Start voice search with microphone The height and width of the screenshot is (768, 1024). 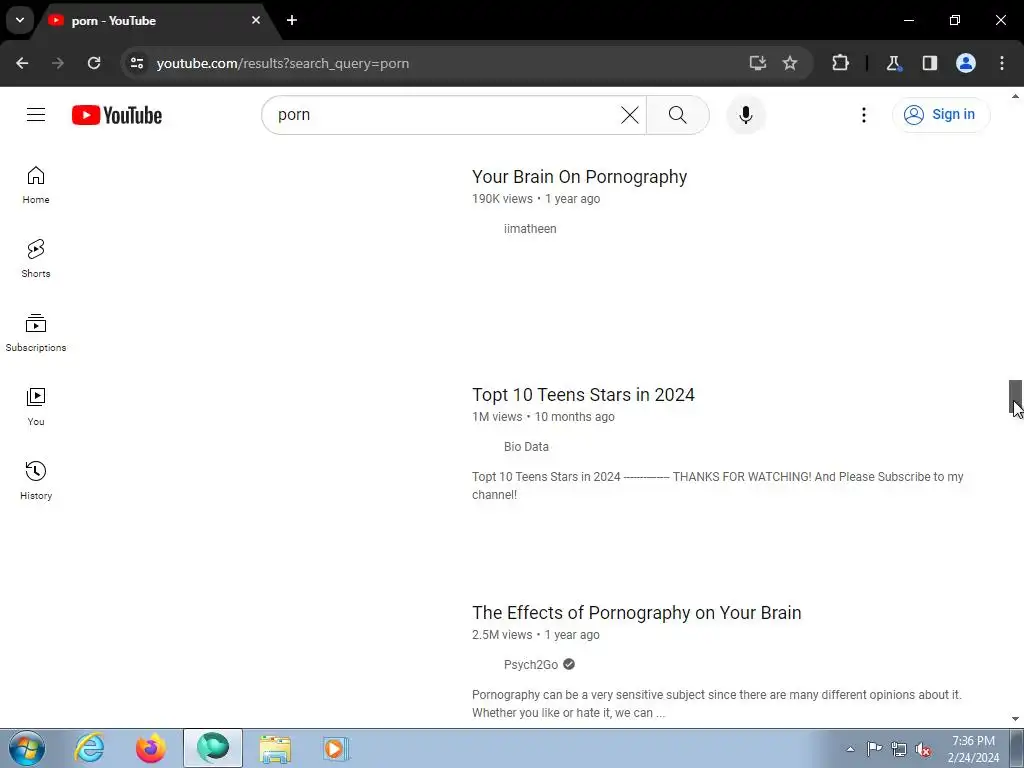(x=745, y=115)
